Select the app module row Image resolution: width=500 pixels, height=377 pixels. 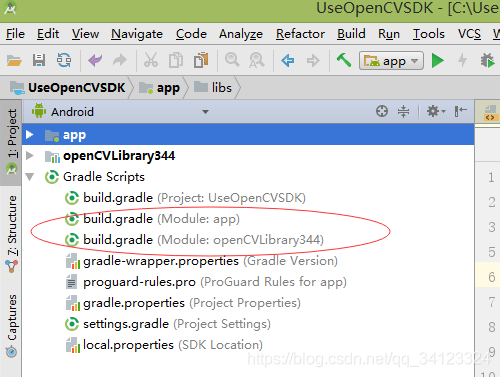(x=248, y=134)
